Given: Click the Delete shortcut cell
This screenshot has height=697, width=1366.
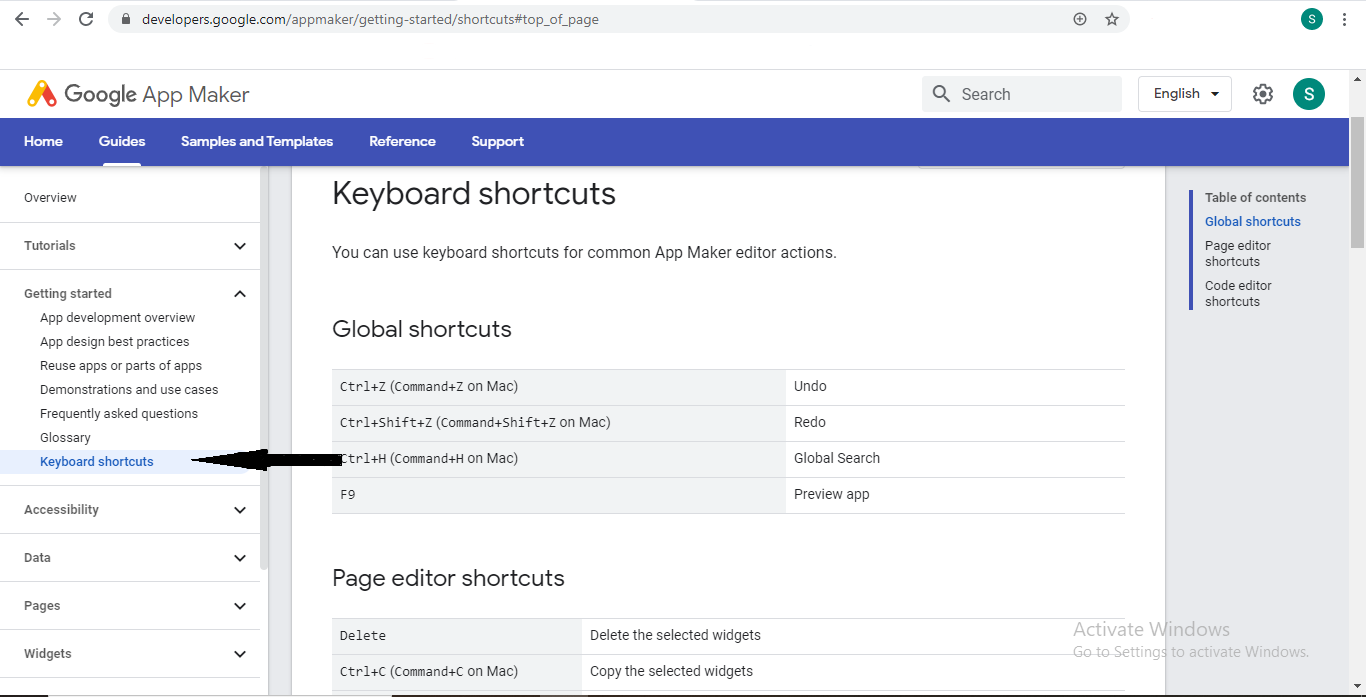Looking at the screenshot, I should pyautogui.click(x=457, y=636).
